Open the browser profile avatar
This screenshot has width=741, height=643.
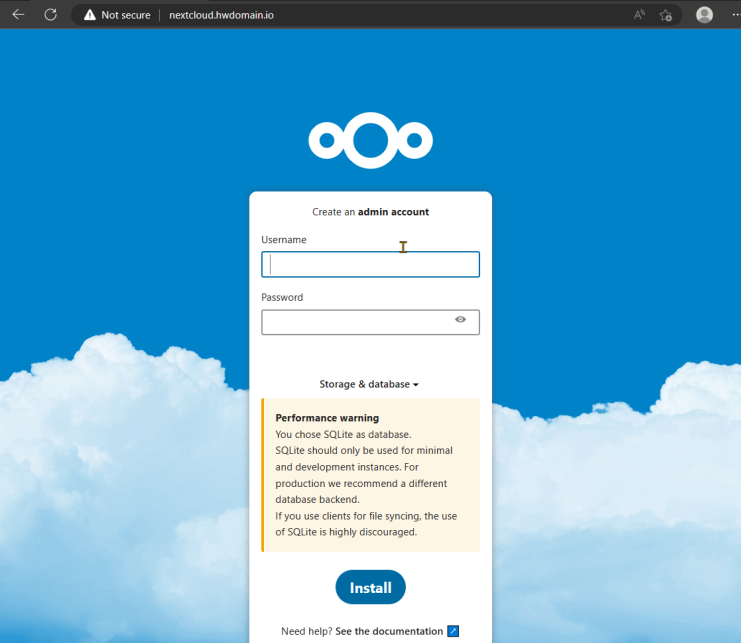click(704, 15)
